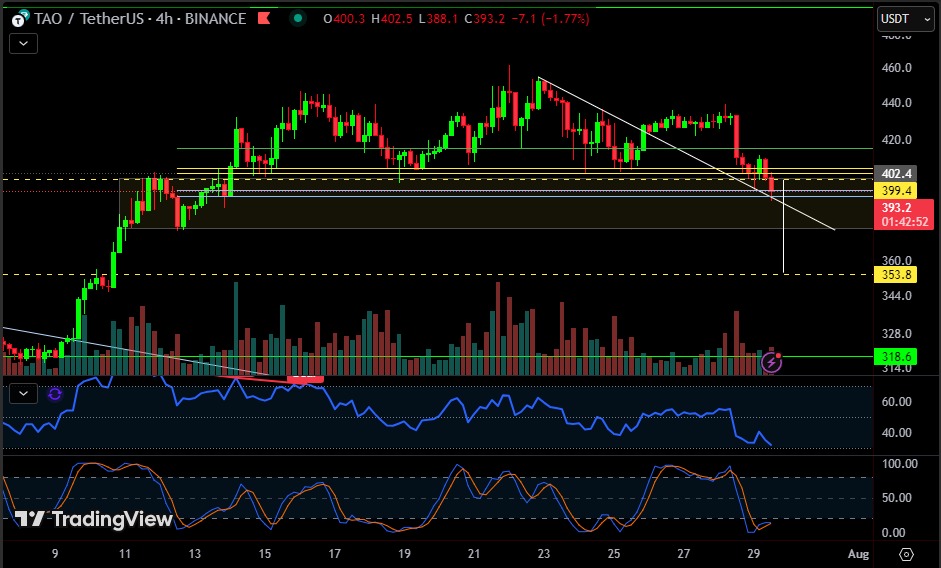Click the 440.0 price axis label
941x568 pixels.
tap(897, 103)
